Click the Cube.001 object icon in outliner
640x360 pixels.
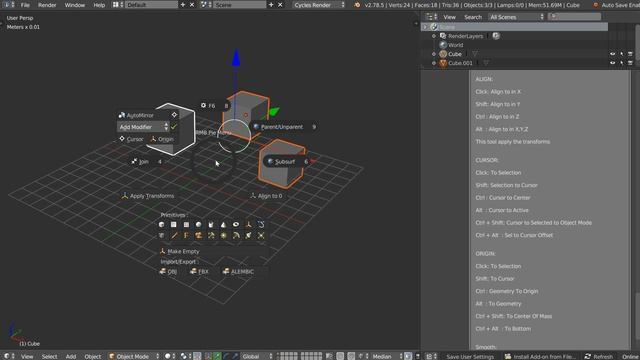443,63
